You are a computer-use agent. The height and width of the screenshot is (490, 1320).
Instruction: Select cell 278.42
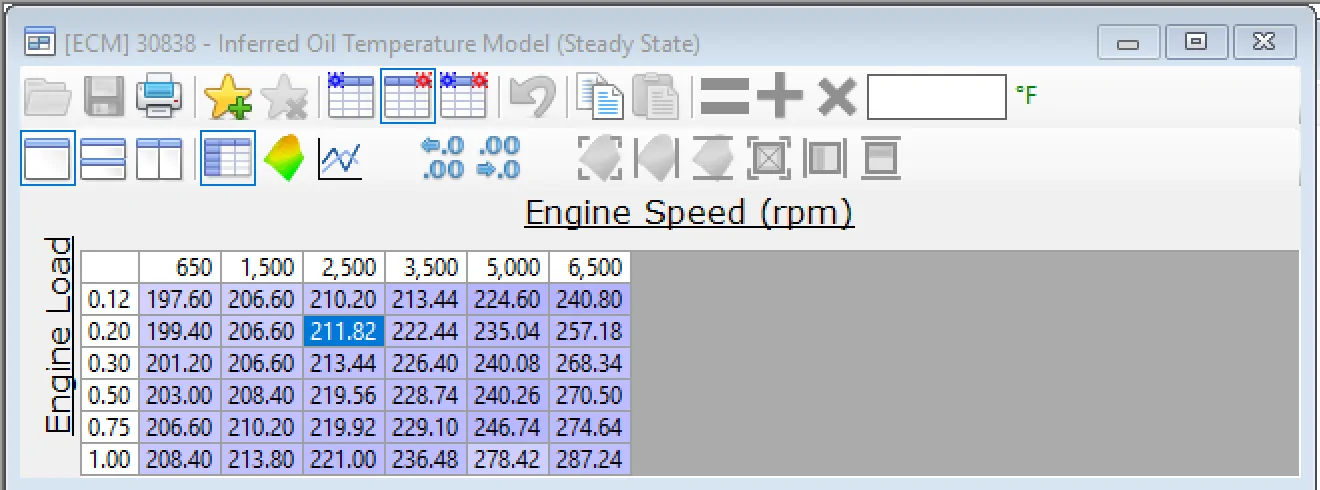coord(508,459)
